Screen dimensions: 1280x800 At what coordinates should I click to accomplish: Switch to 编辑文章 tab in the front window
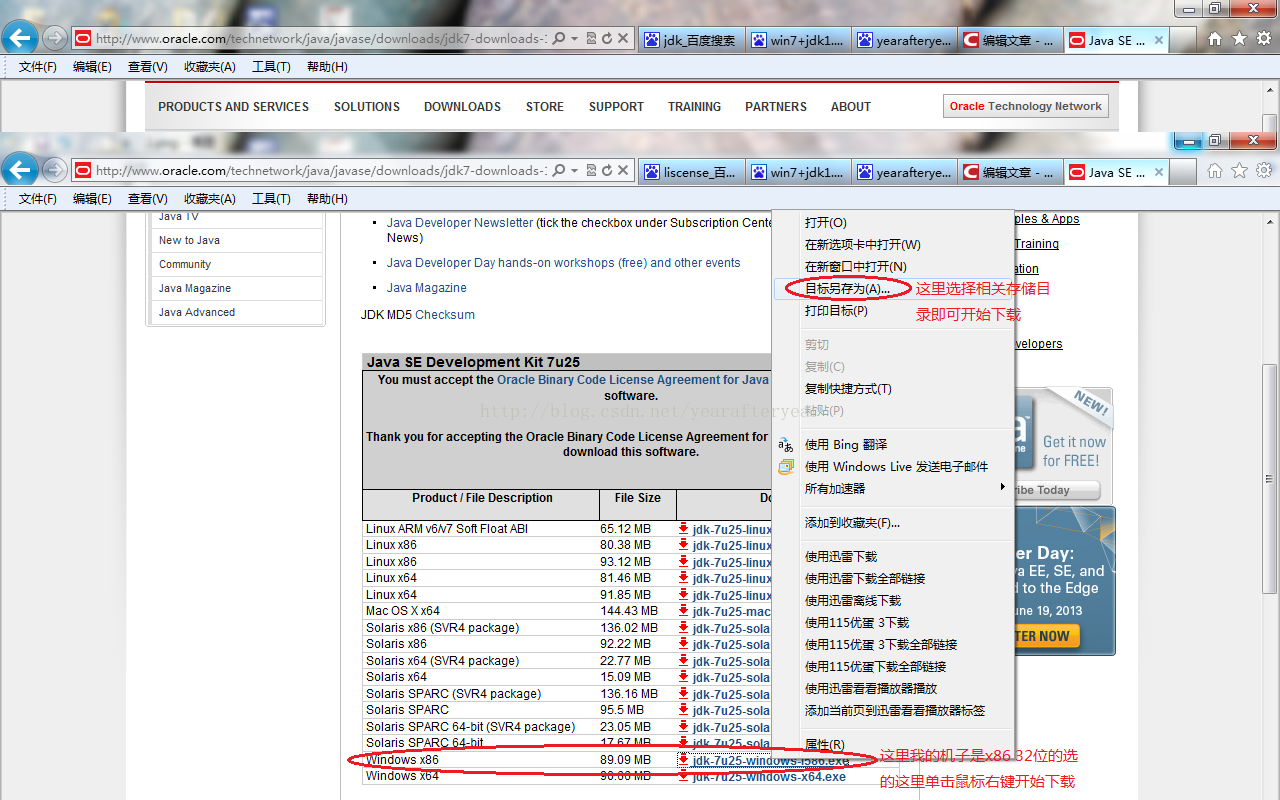(x=1010, y=173)
